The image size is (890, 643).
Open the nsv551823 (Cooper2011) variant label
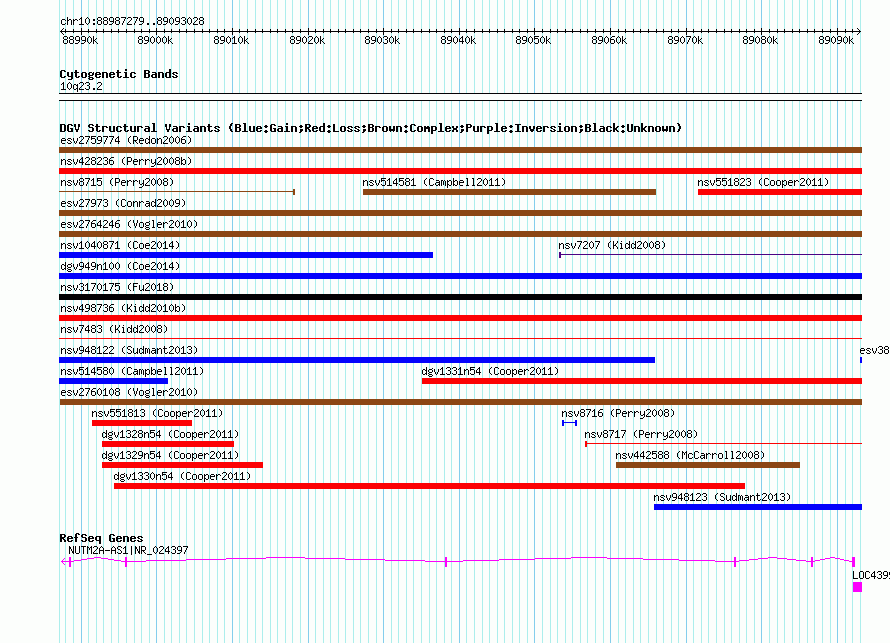(763, 182)
